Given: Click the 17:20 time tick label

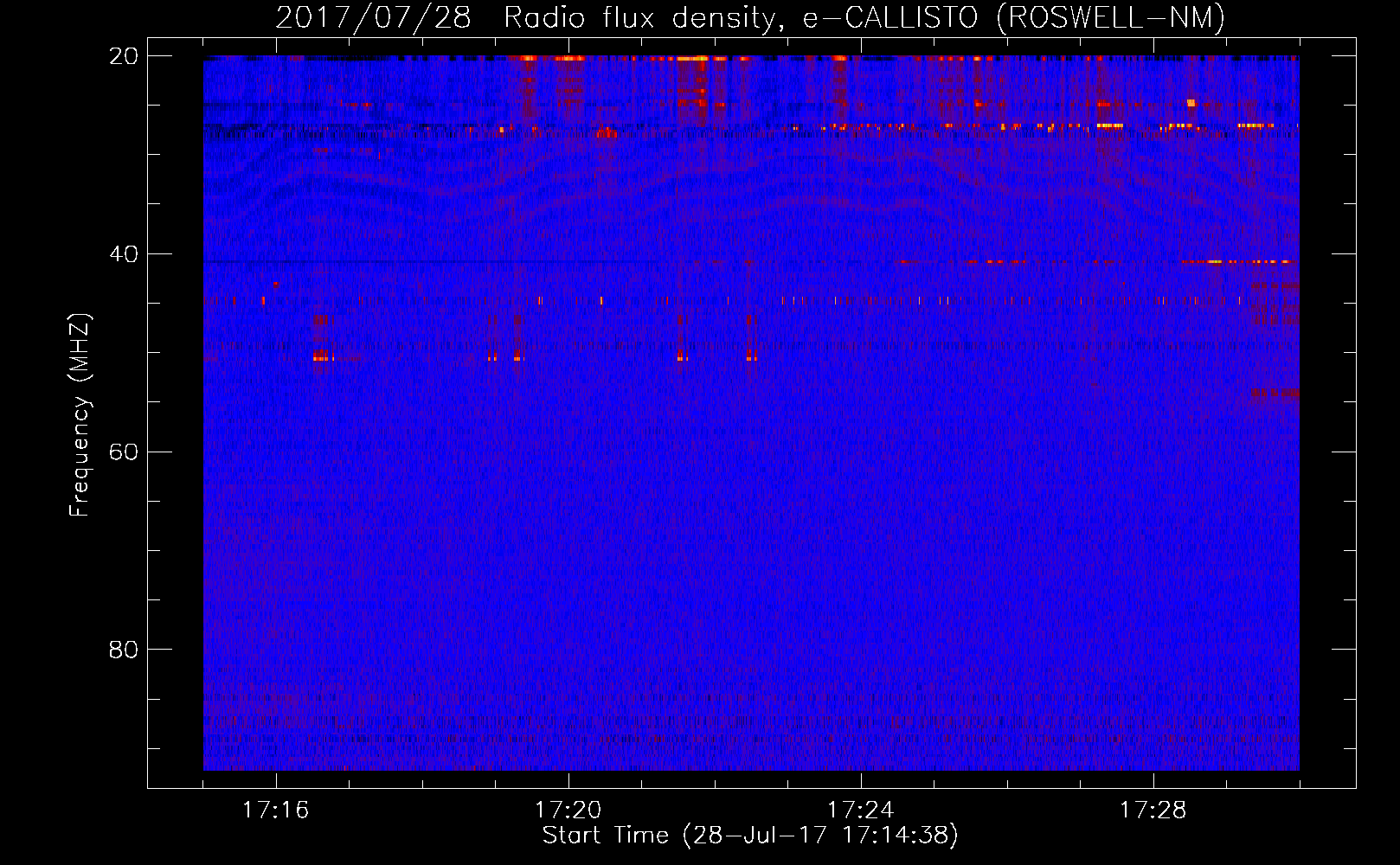Looking at the screenshot, I should point(568,811).
